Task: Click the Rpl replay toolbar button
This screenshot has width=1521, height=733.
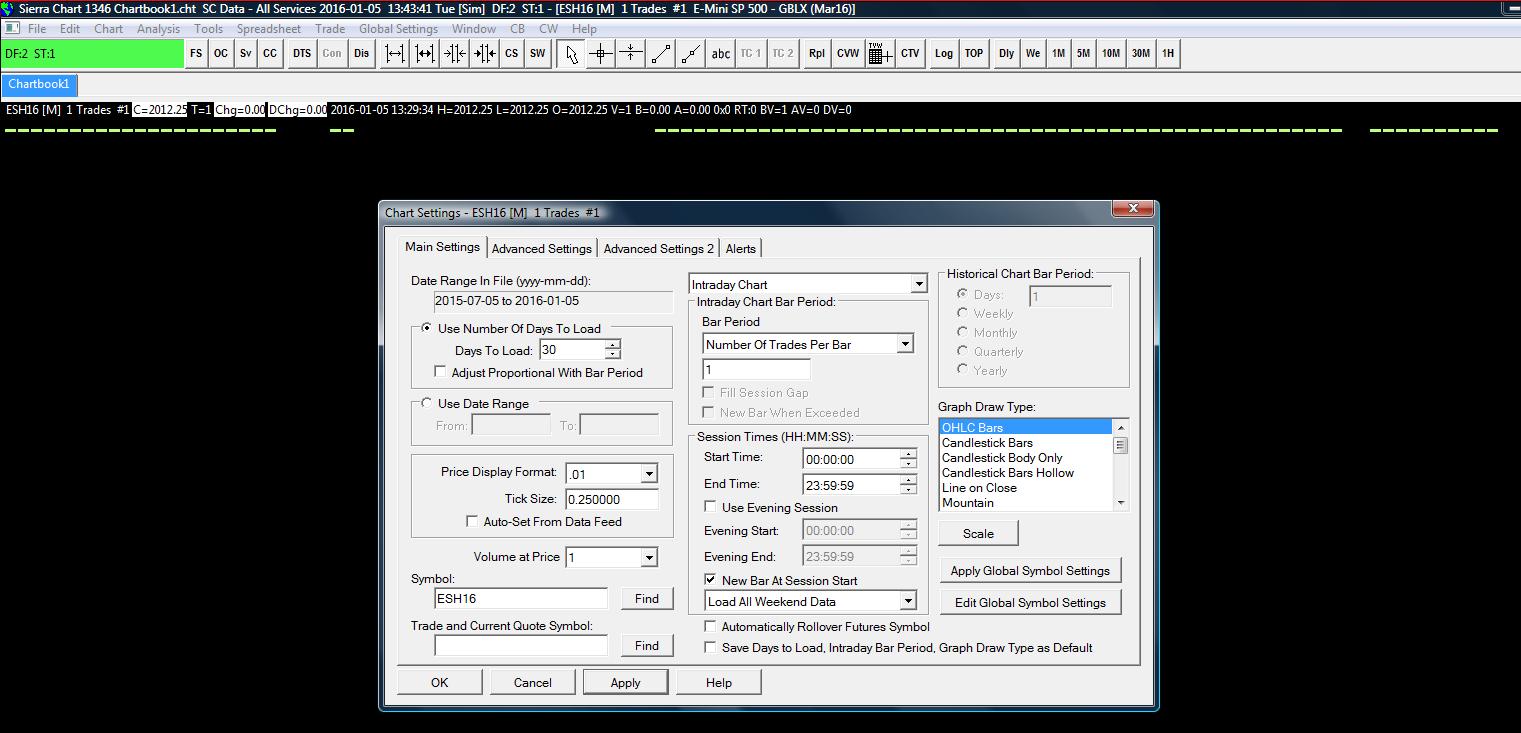Action: coord(816,54)
